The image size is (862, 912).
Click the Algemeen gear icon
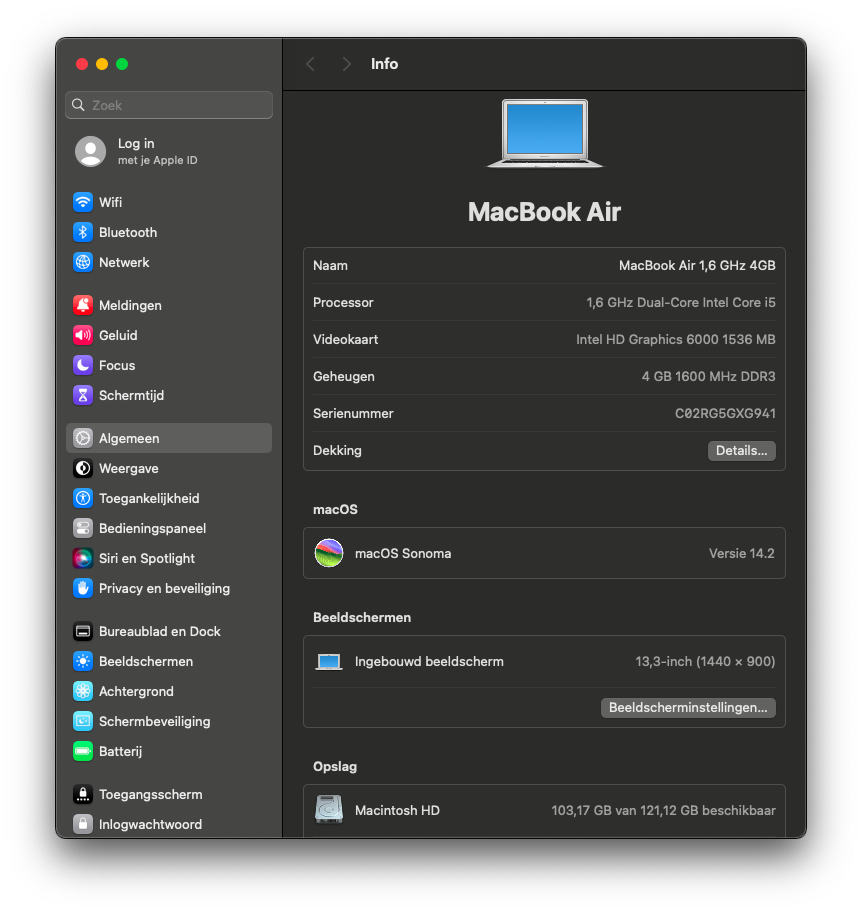[83, 438]
